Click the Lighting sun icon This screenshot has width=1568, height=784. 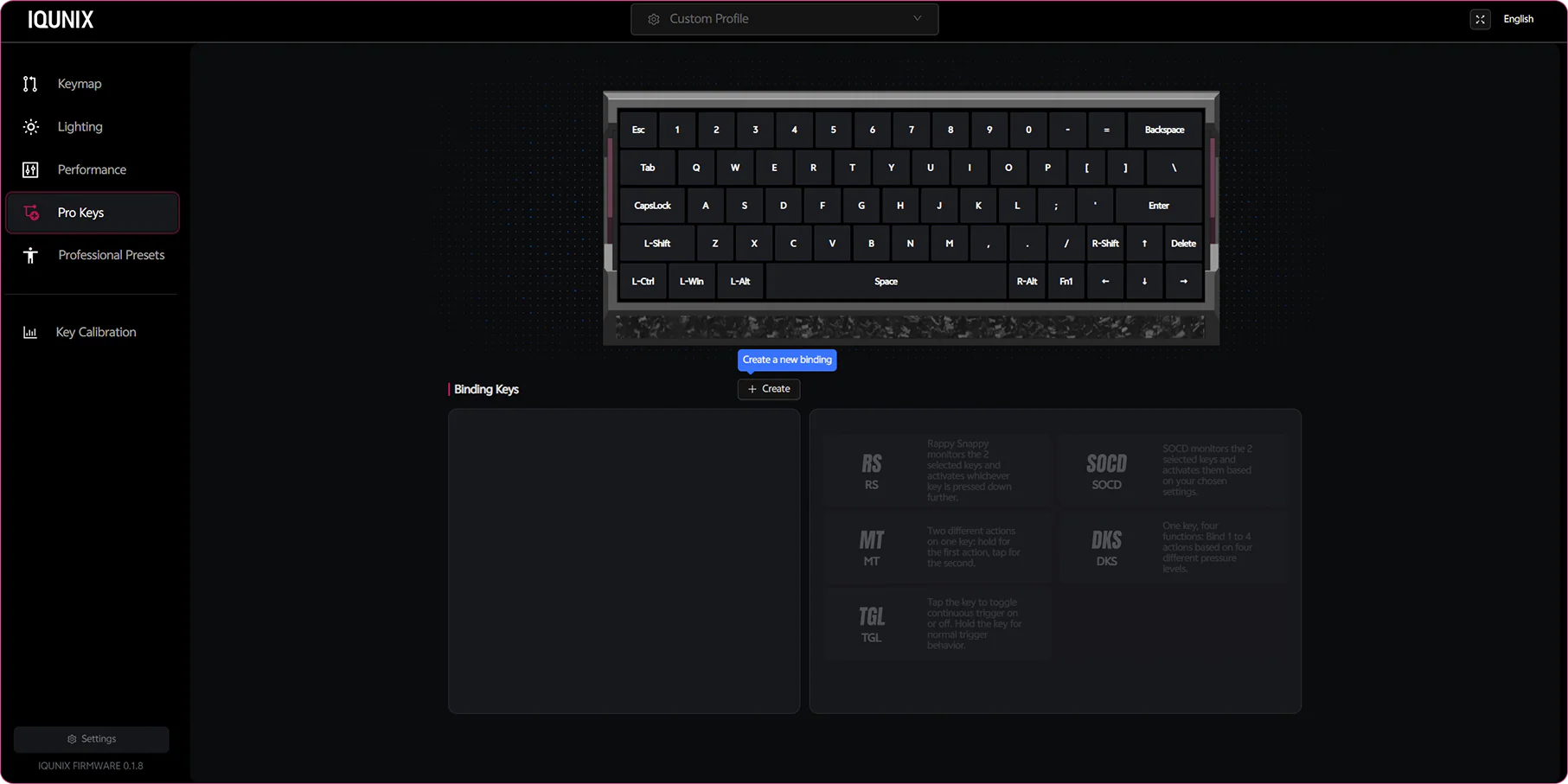[30, 127]
